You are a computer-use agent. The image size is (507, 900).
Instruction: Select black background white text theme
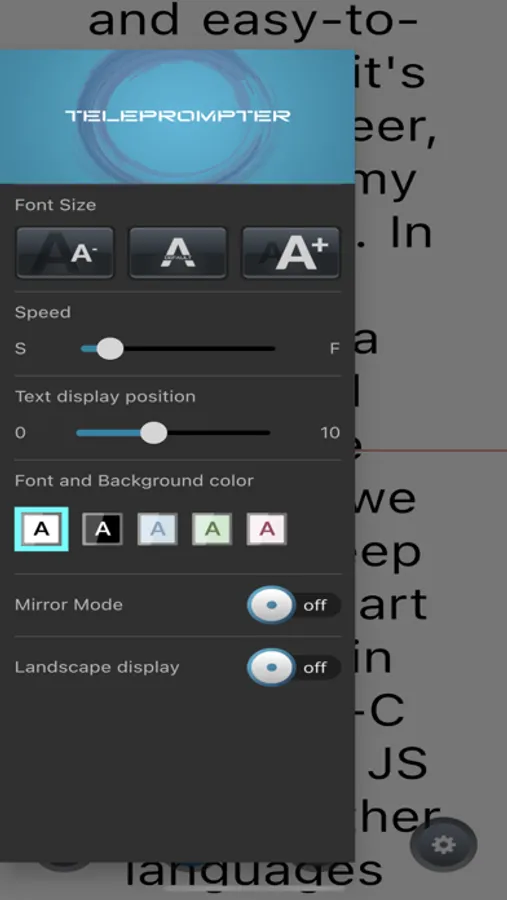coord(102,529)
